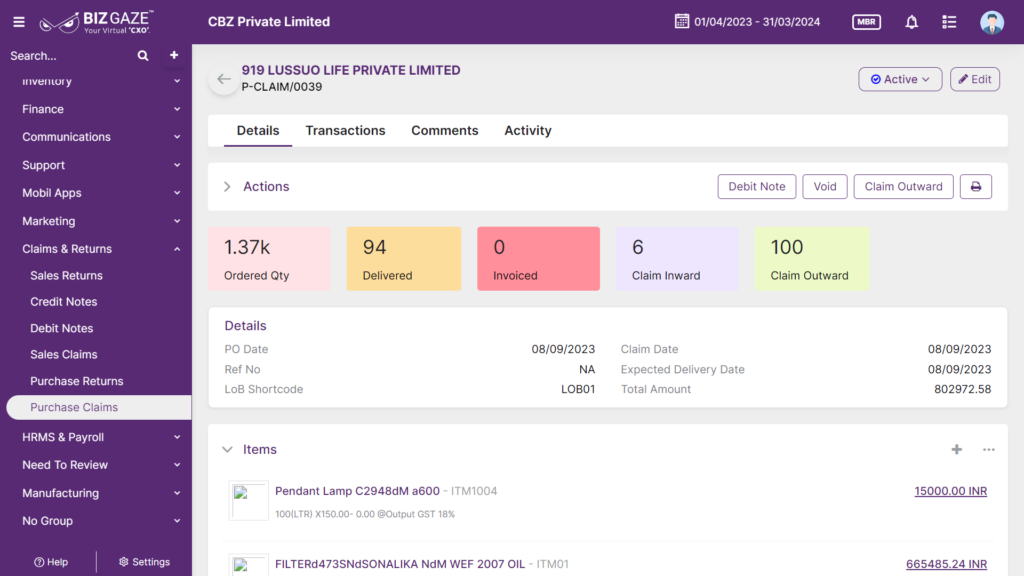Open the task list icon in header
Image resolution: width=1024 pixels, height=576 pixels.
click(949, 22)
